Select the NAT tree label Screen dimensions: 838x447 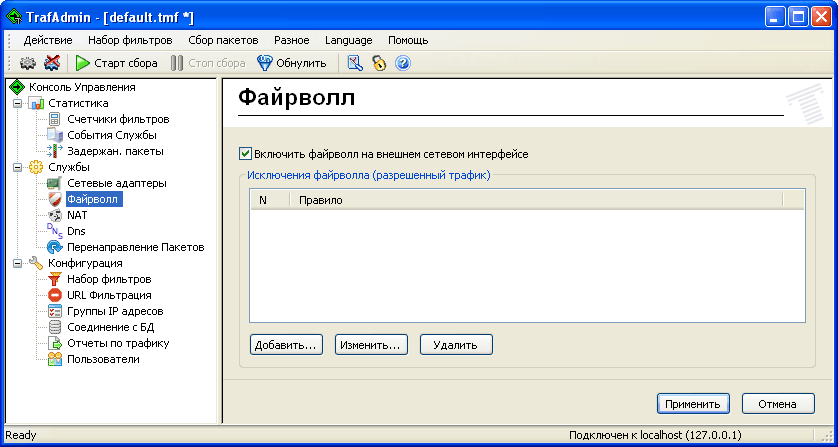pos(77,215)
